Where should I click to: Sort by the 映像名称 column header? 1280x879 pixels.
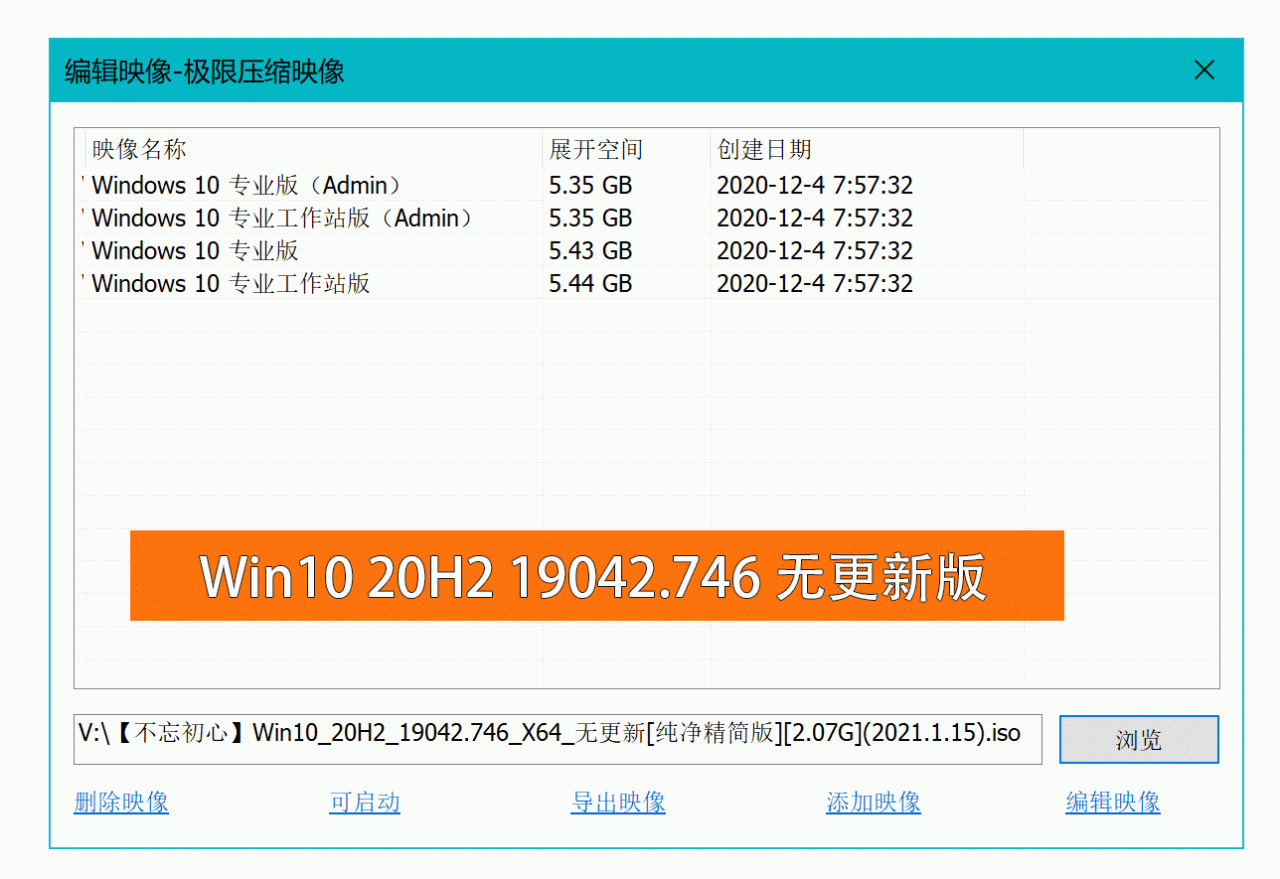point(313,150)
